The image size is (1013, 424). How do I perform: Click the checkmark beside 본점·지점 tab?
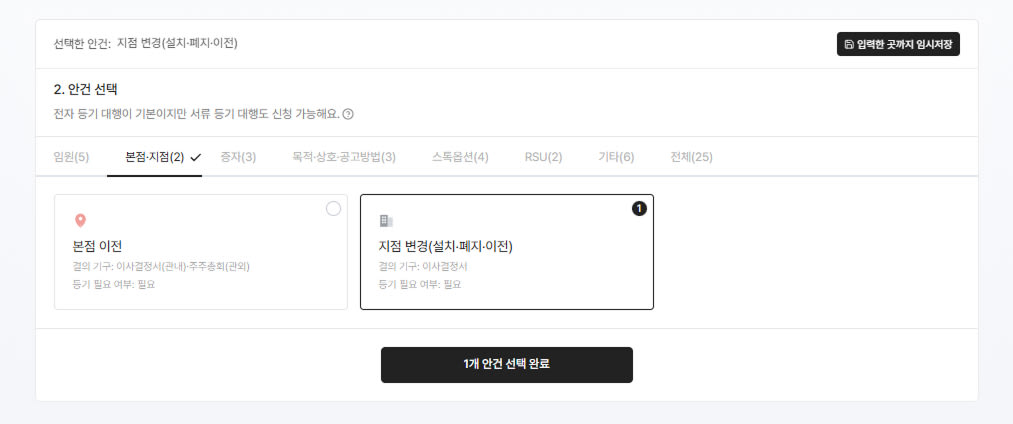point(196,157)
